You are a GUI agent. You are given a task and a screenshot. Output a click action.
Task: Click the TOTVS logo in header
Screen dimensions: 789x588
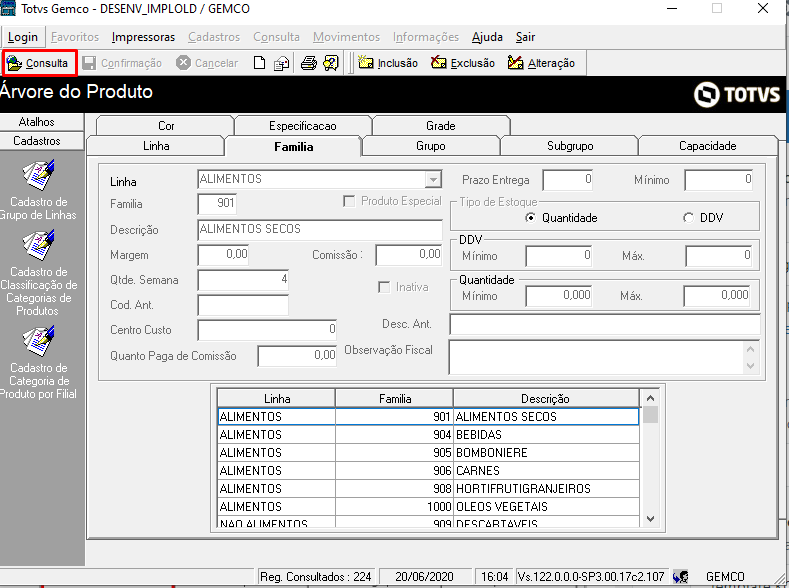click(x=737, y=95)
